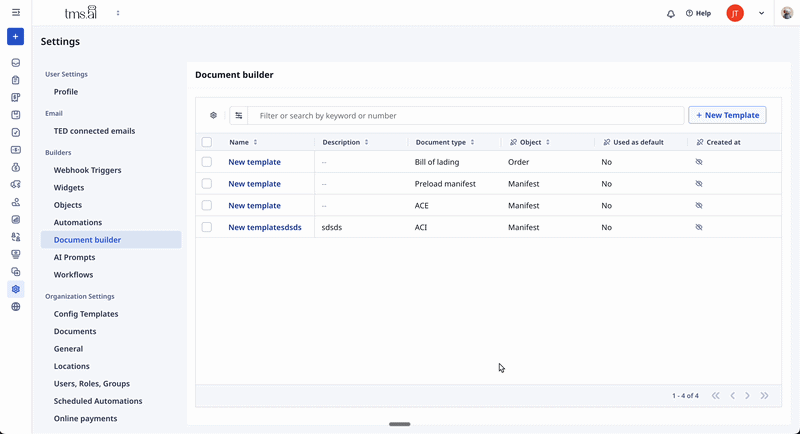
Task: Click hidden icon in Preload manifest row
Action: point(699,184)
